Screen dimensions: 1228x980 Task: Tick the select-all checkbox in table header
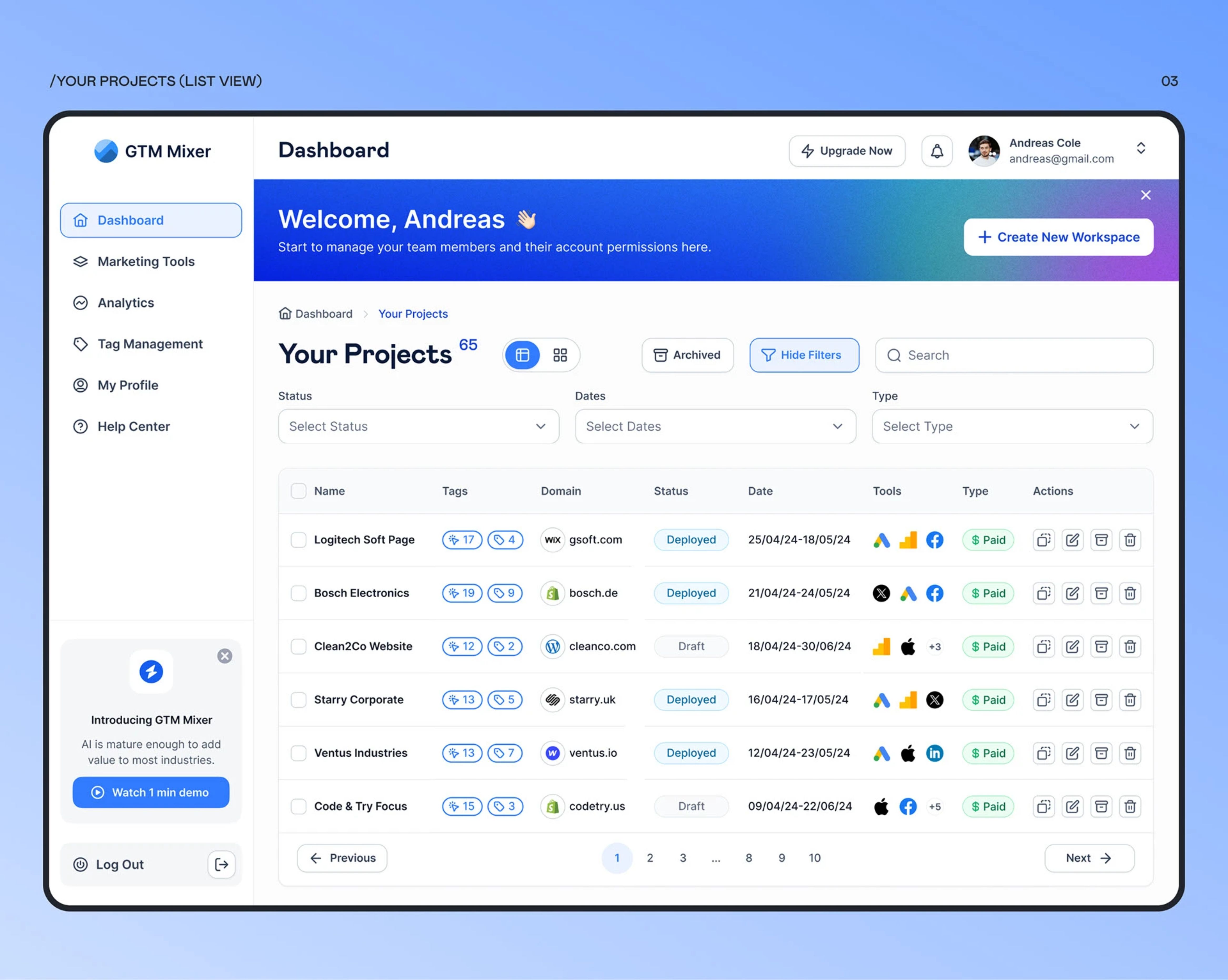(298, 491)
